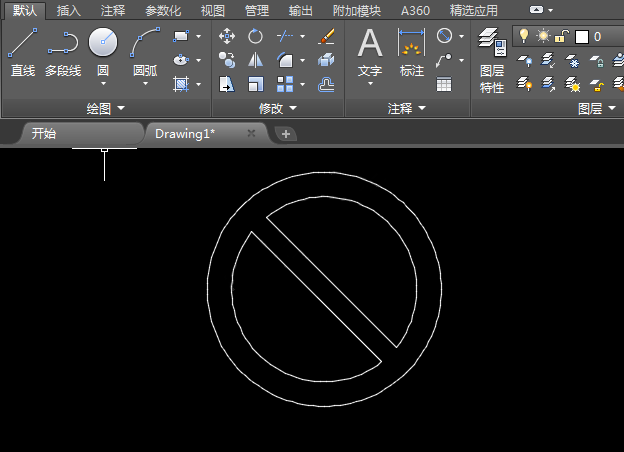Select the Offset tool icon
The image size is (624, 452).
tap(326, 84)
